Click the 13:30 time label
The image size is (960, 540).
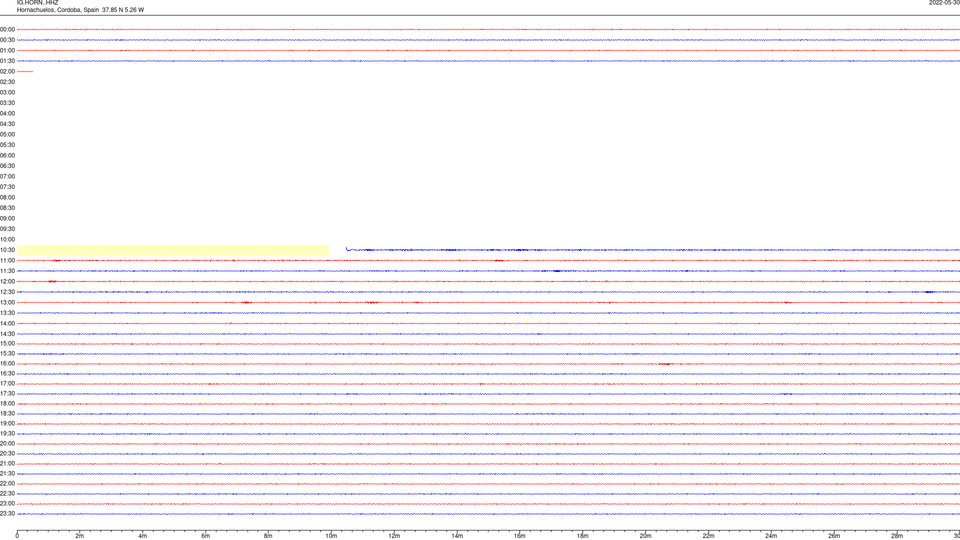coord(7,313)
